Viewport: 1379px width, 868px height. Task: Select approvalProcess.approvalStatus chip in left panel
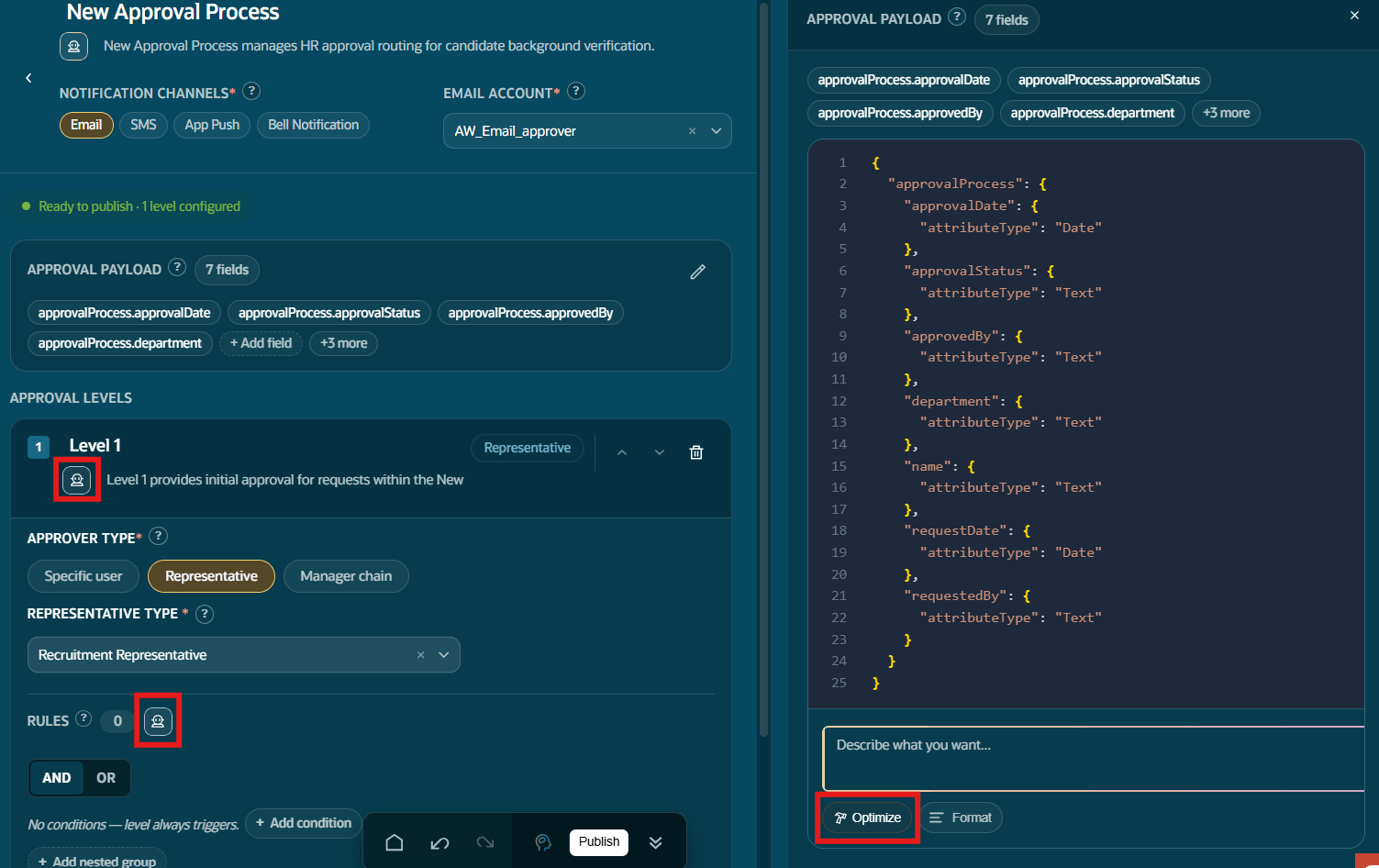click(329, 313)
